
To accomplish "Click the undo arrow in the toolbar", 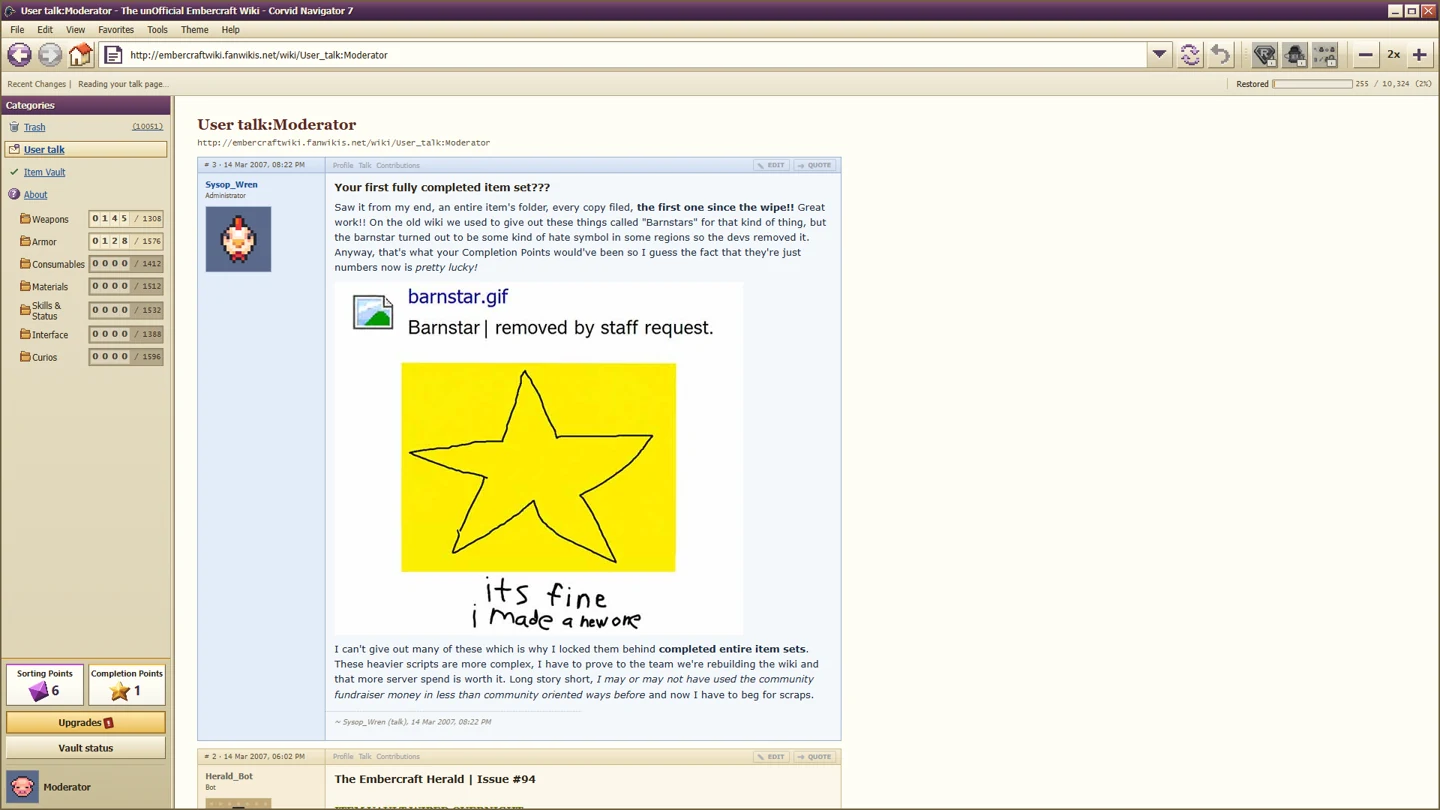I will [1221, 55].
